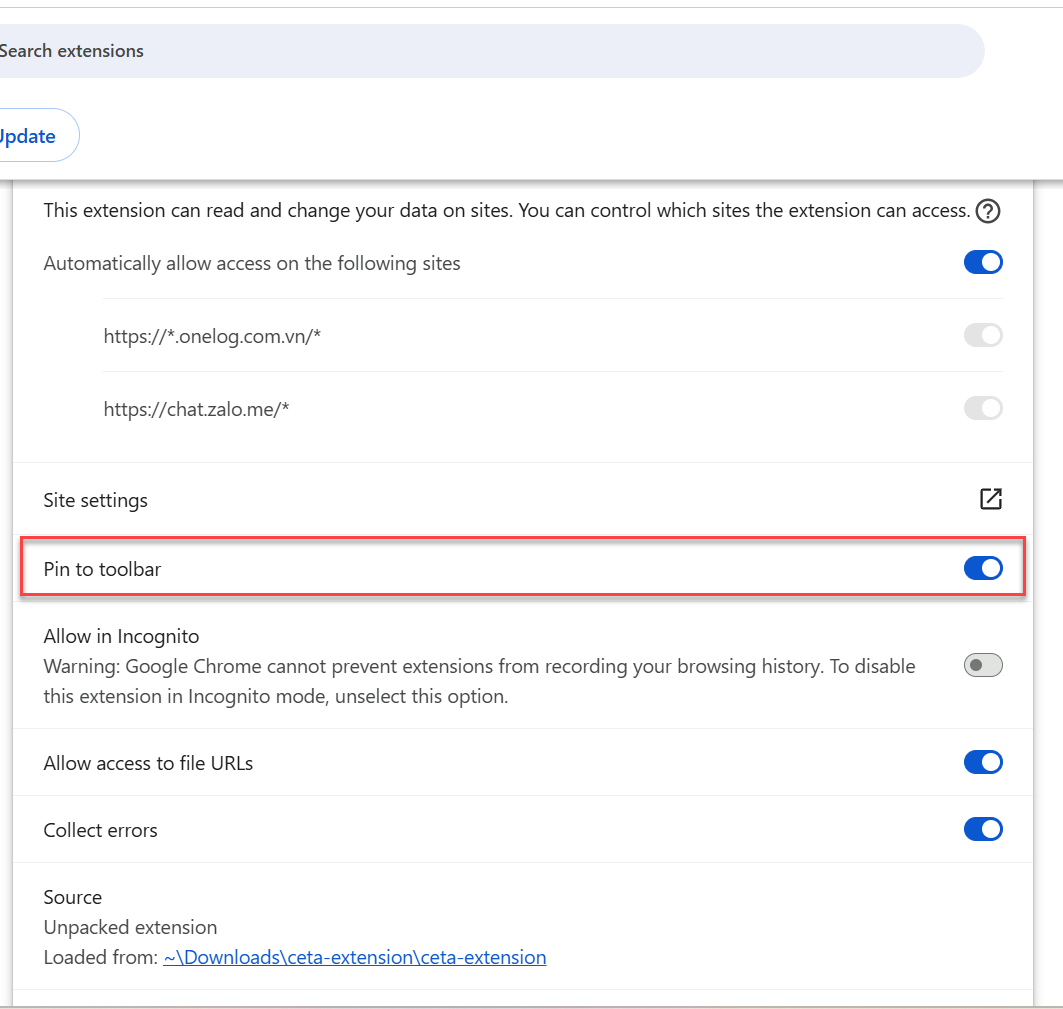
Task: Click the Pin to toolbar label
Action: click(x=102, y=569)
